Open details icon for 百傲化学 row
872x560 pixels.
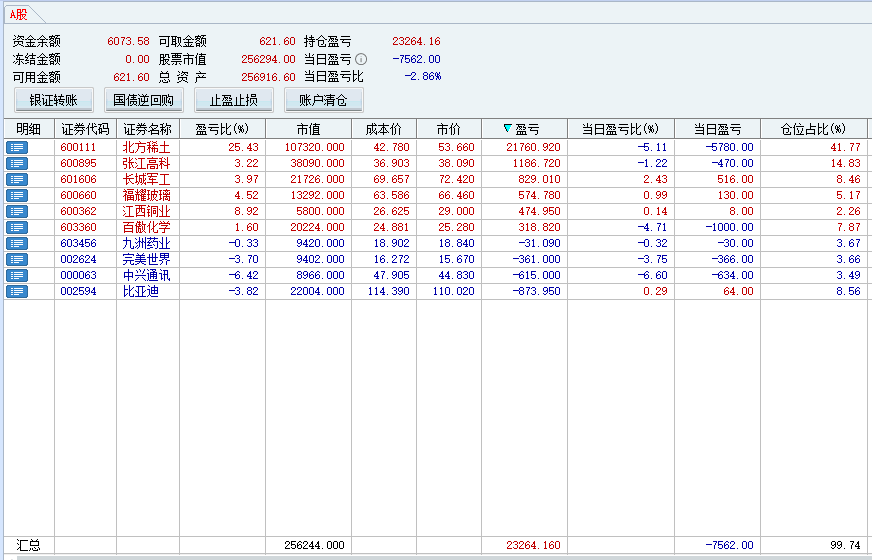coord(17,227)
